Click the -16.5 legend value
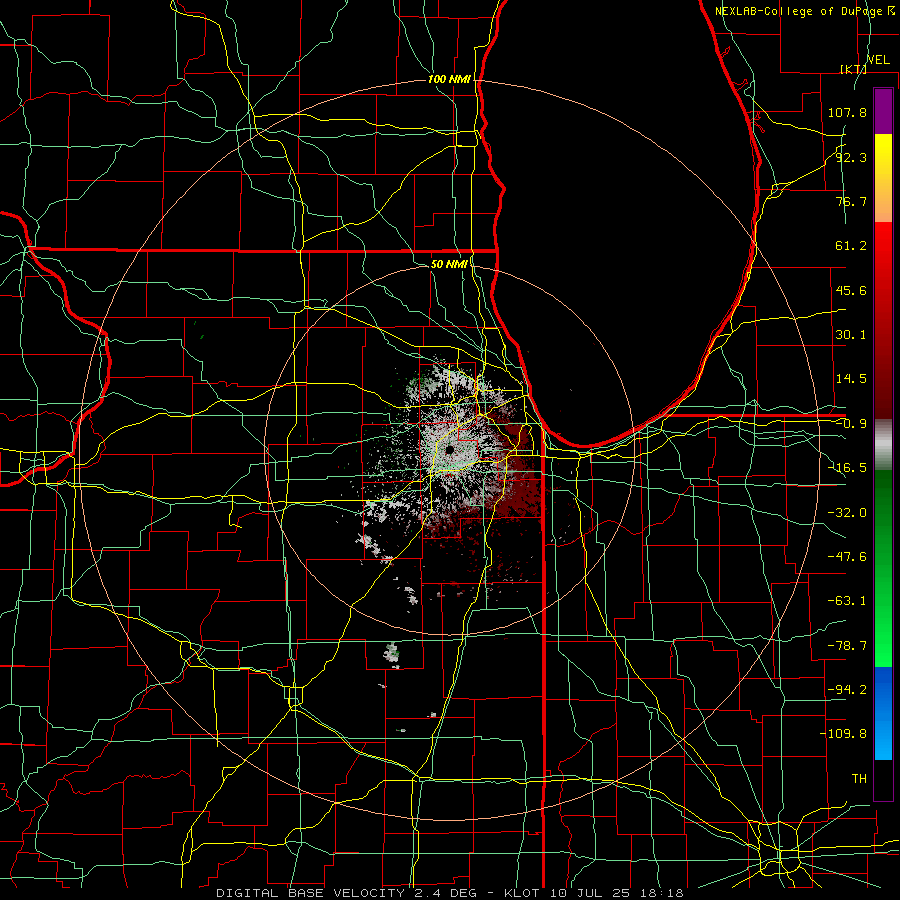 point(847,468)
